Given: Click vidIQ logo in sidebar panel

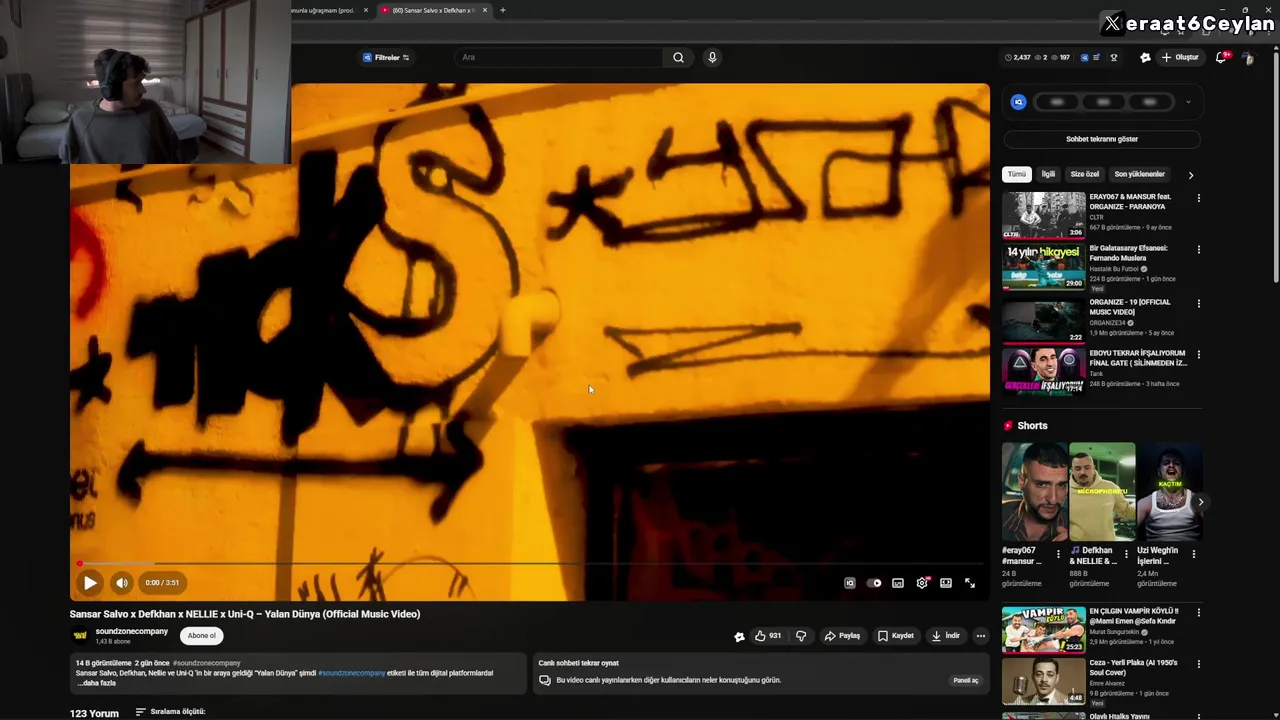Looking at the screenshot, I should [x=1018, y=102].
